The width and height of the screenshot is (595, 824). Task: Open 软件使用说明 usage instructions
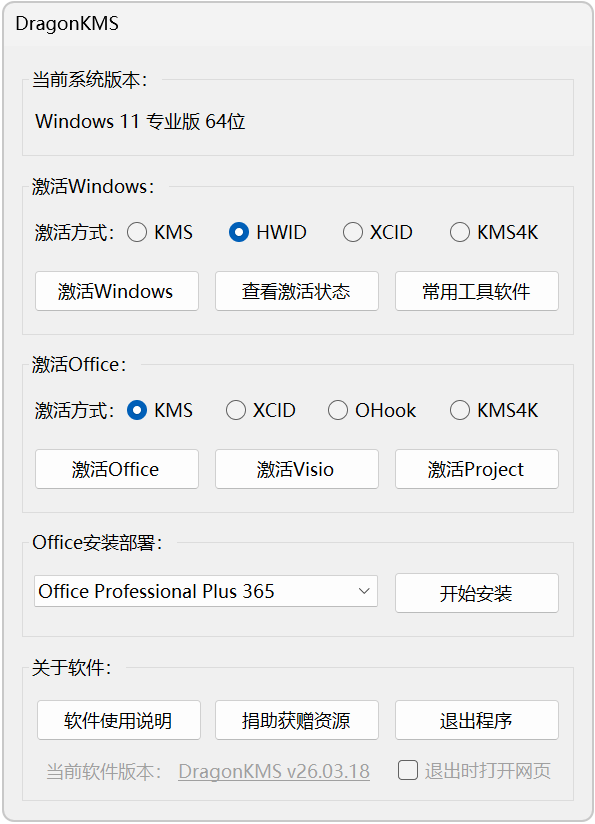[119, 720]
